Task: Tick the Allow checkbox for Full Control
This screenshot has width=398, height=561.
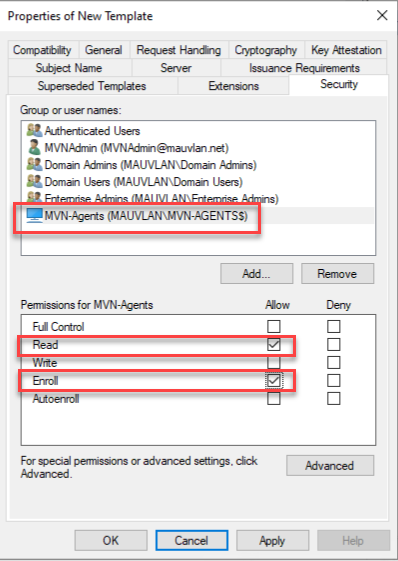Action: coord(274,326)
